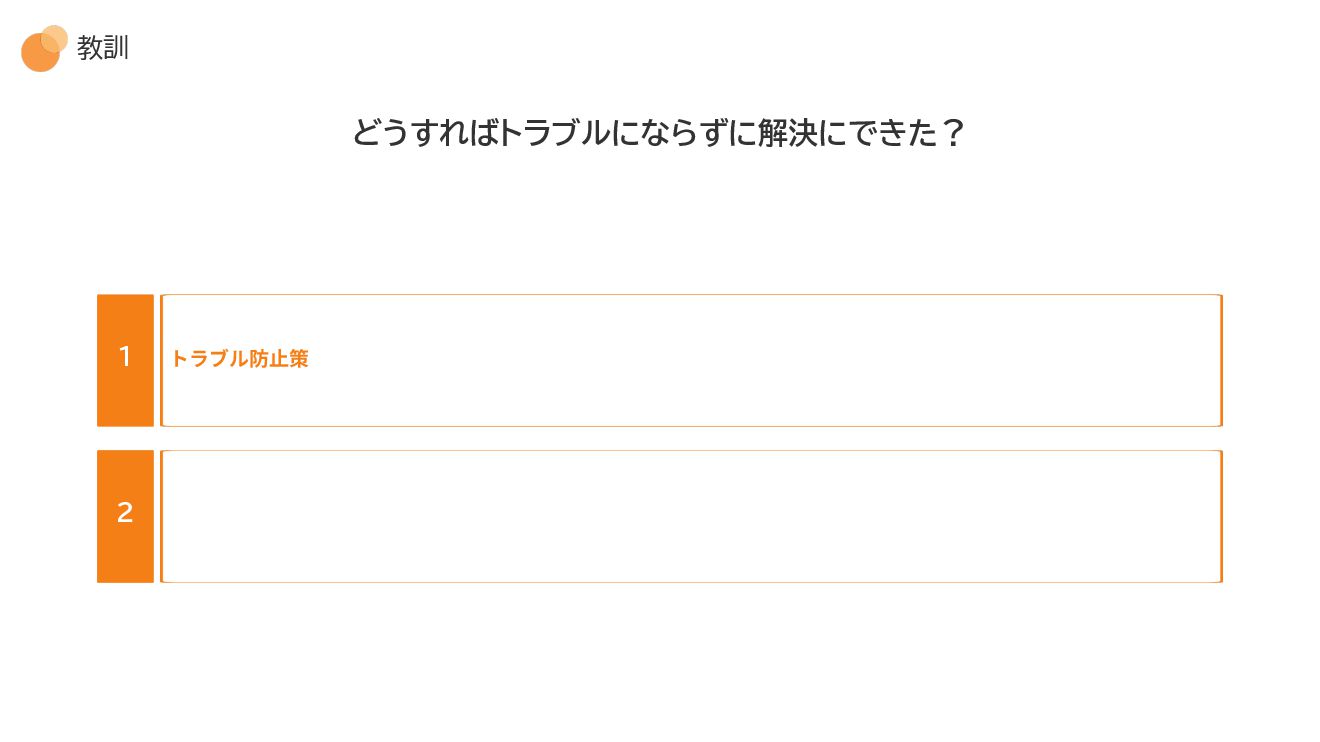
Task: Click the left border line of box one
Action: pyautogui.click(x=162, y=360)
